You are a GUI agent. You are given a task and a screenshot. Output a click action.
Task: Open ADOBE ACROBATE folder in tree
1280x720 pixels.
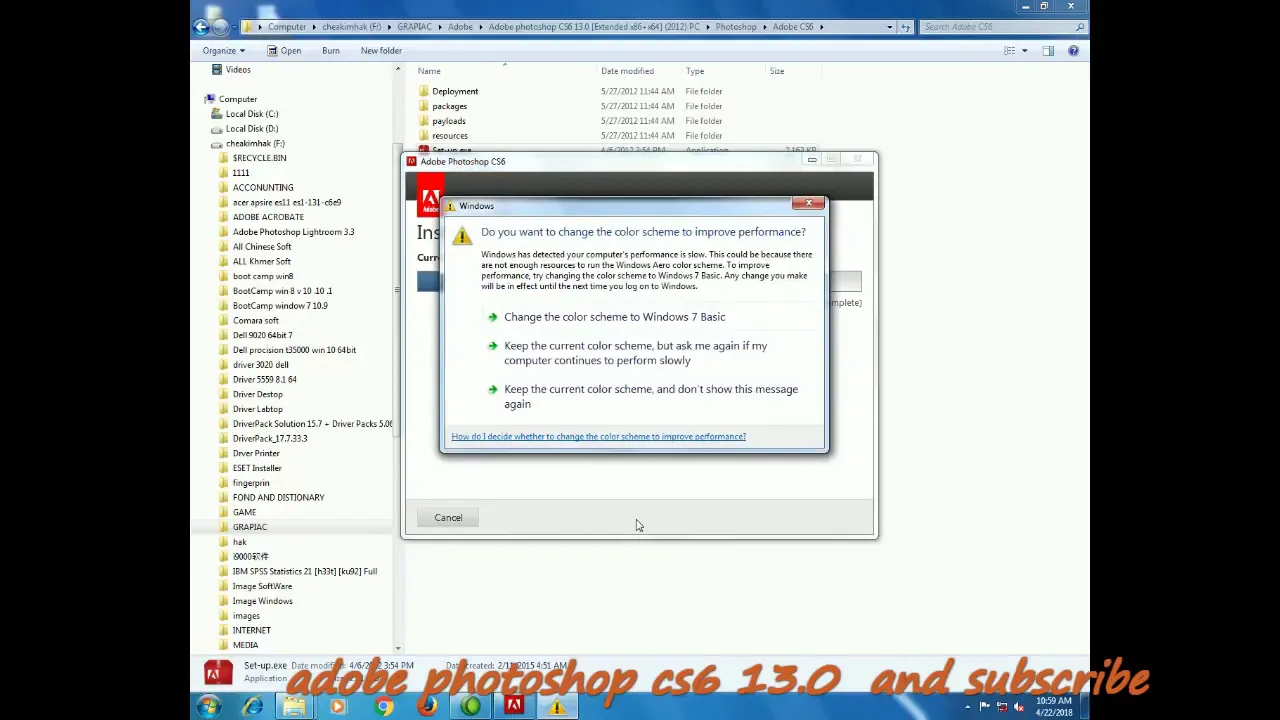pyautogui.click(x=268, y=217)
